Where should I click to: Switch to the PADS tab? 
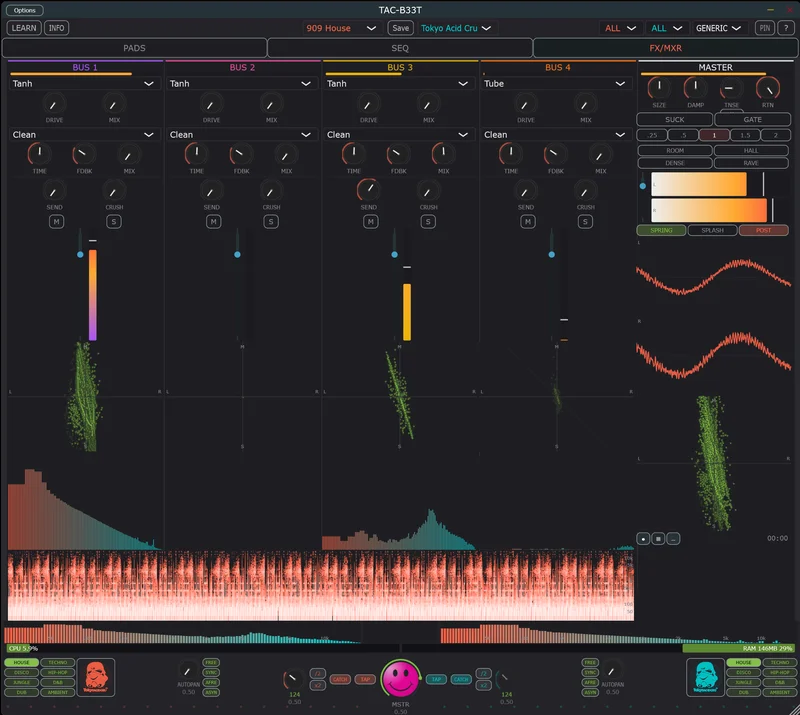[x=134, y=46]
